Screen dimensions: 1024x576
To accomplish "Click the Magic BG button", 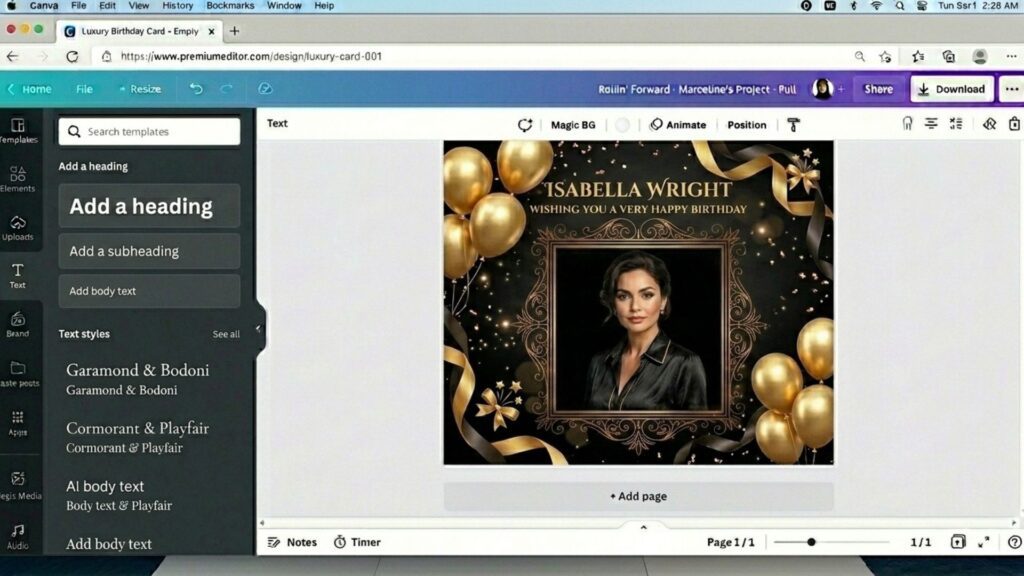I will coord(573,125).
